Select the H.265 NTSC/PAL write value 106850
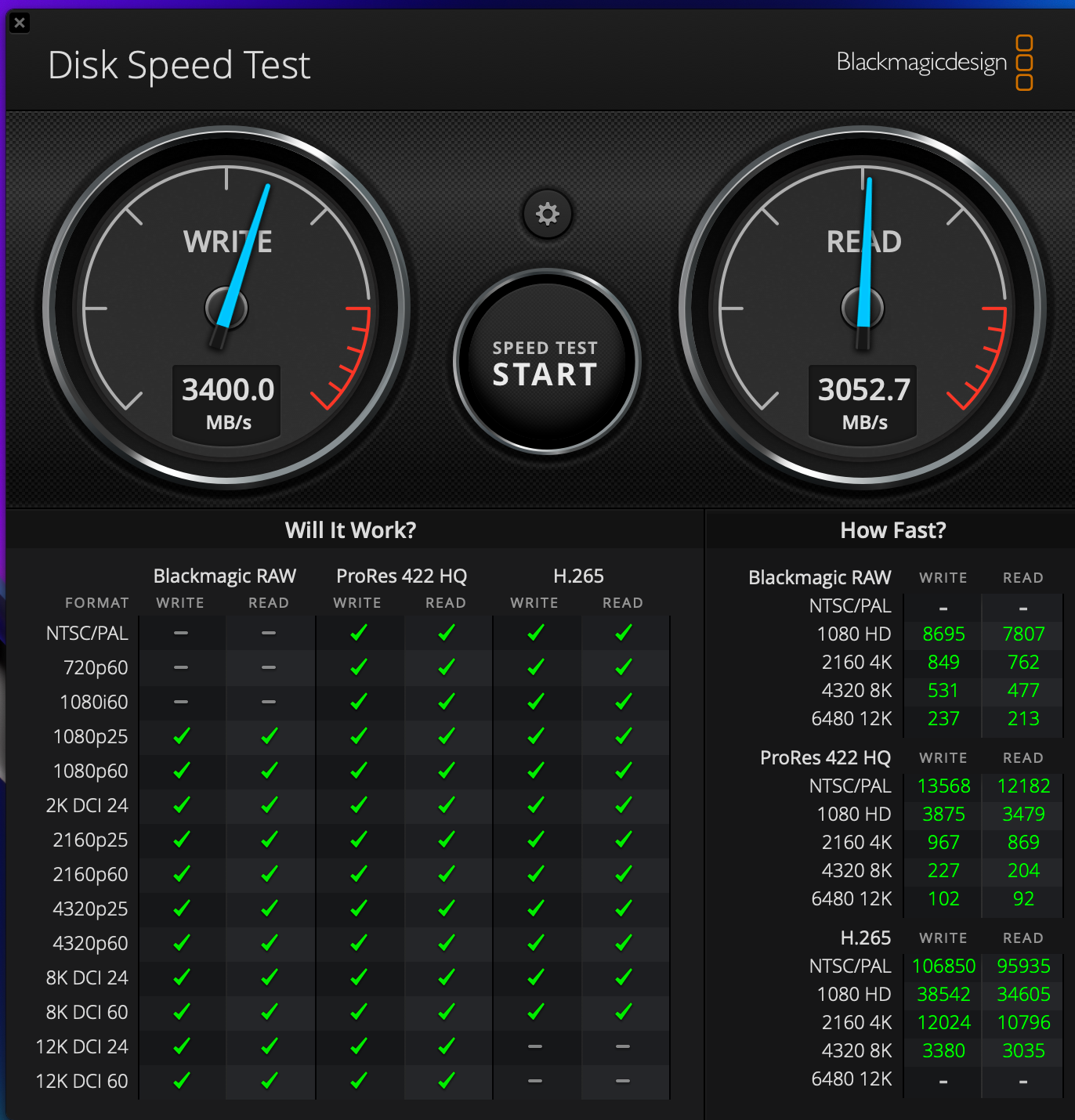Viewport: 1075px width, 1120px height. click(943, 966)
